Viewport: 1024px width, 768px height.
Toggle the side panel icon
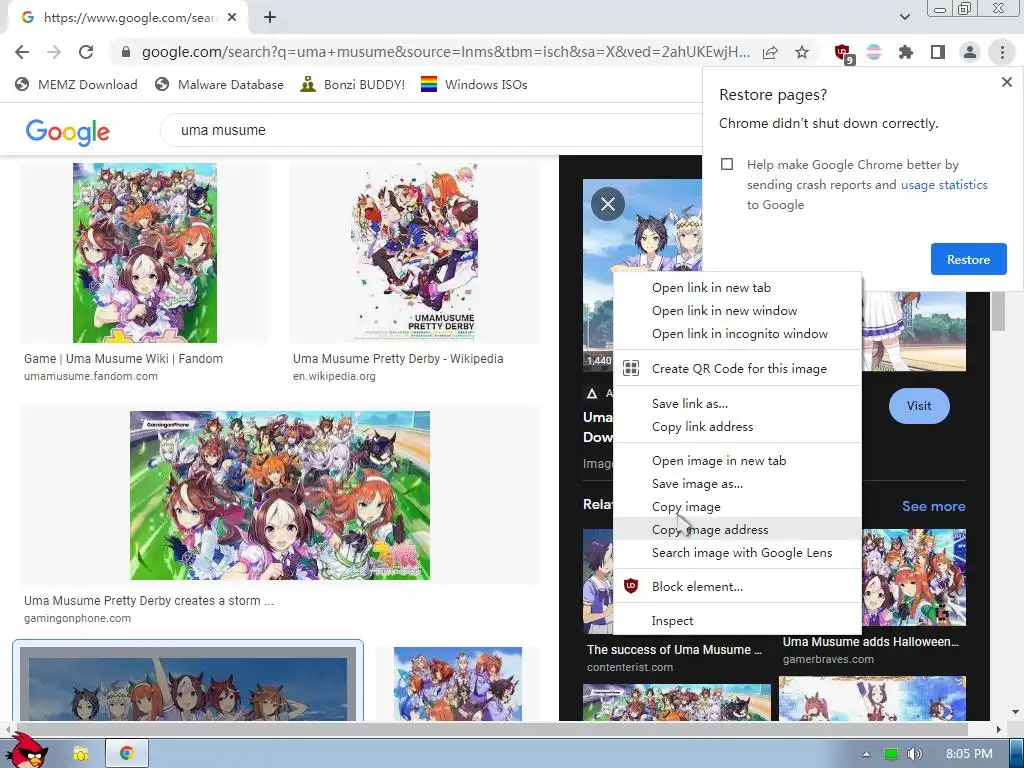point(938,52)
